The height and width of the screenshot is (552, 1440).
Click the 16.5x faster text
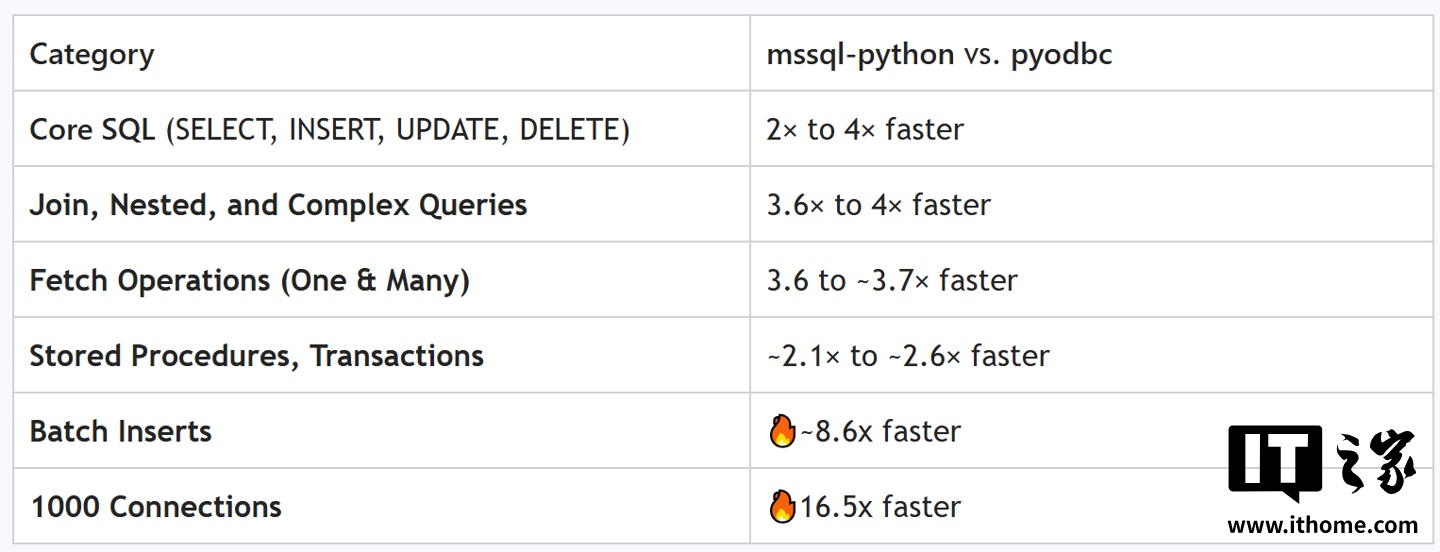(880, 507)
